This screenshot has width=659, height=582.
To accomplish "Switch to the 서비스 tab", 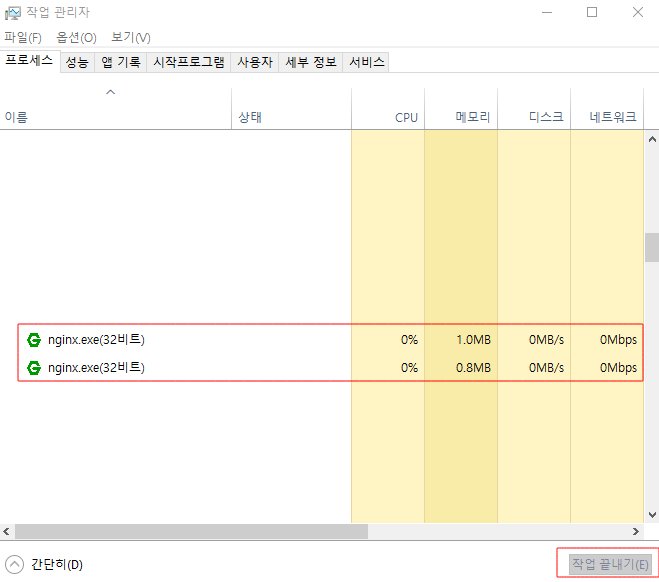I will pos(366,63).
